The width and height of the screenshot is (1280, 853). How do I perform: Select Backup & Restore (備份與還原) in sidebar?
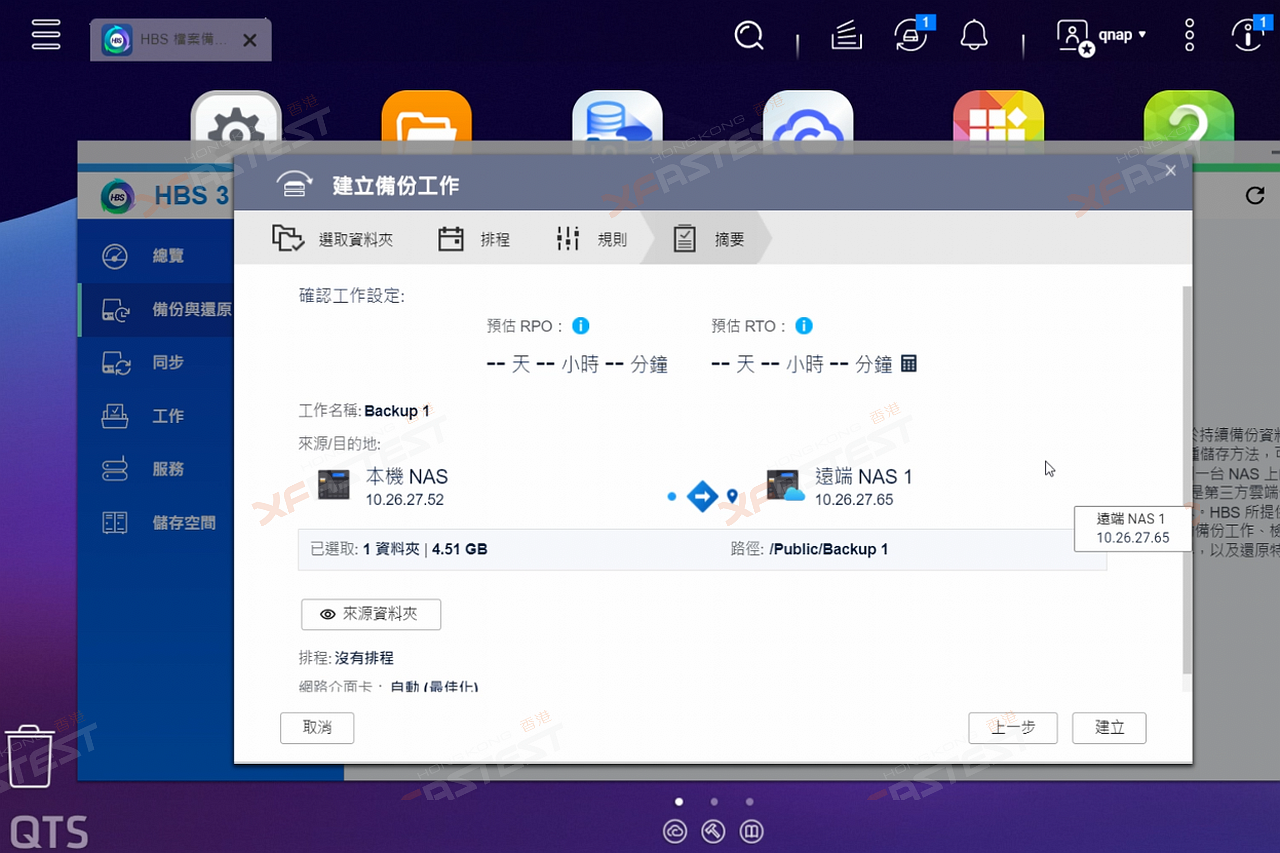pyautogui.click(x=156, y=310)
